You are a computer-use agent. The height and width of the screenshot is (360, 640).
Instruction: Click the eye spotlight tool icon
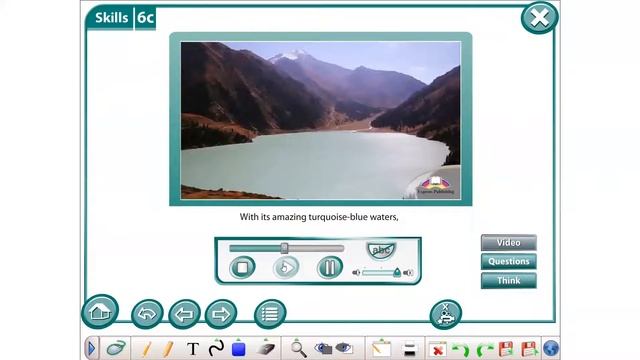click(x=323, y=348)
